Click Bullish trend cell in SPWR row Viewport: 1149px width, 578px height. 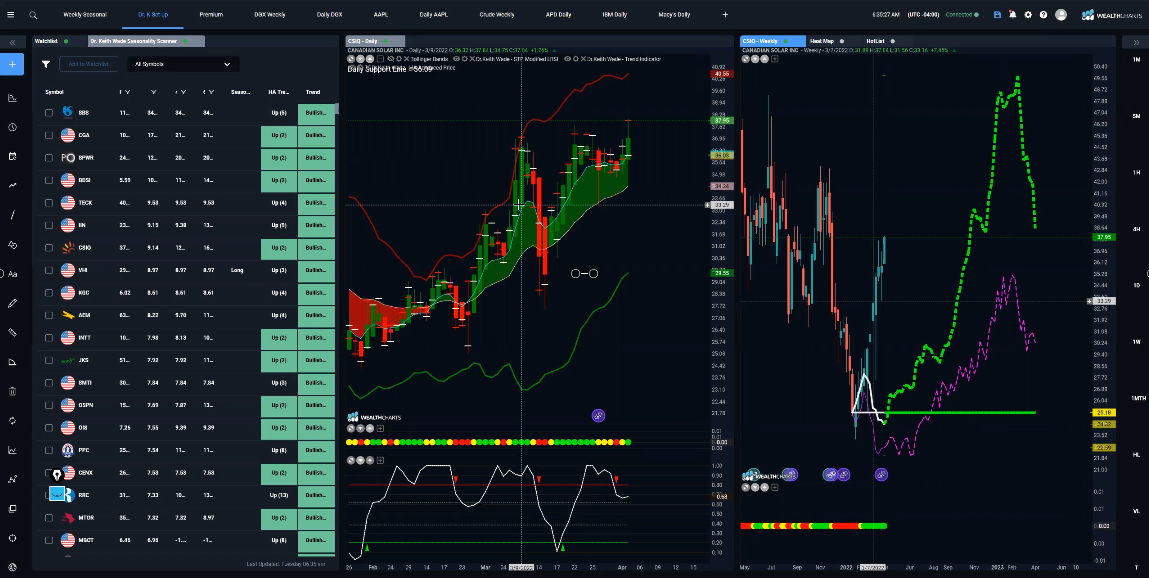pyautogui.click(x=316, y=158)
